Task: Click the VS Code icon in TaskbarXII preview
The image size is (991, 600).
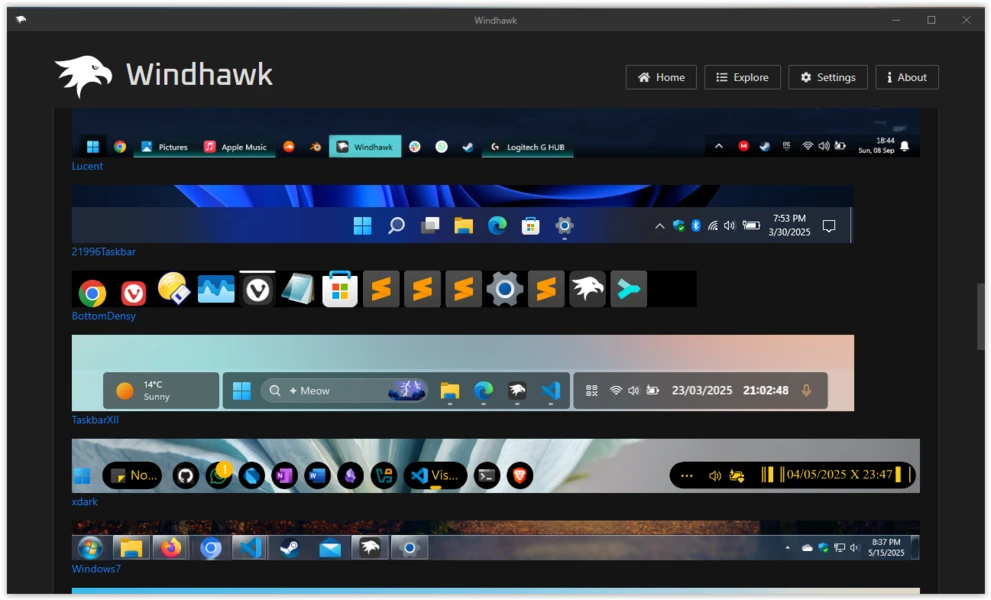Action: pyautogui.click(x=551, y=391)
